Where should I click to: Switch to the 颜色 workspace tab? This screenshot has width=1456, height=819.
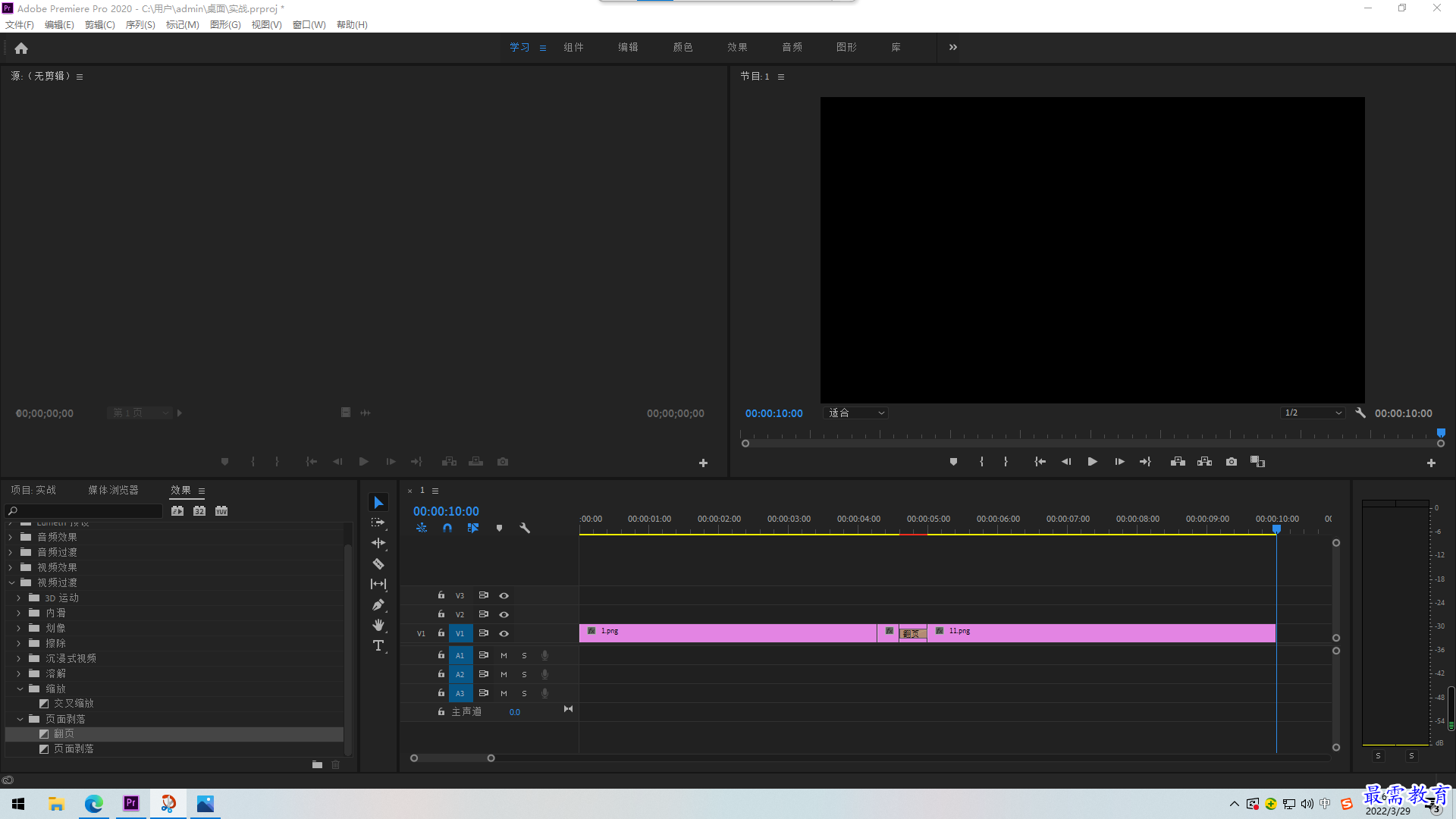click(682, 47)
